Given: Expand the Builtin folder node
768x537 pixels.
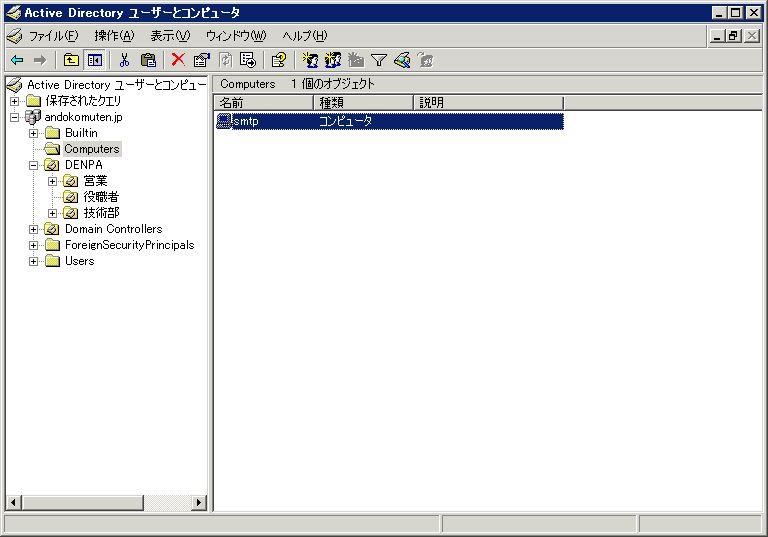Looking at the screenshot, I should click(33, 133).
